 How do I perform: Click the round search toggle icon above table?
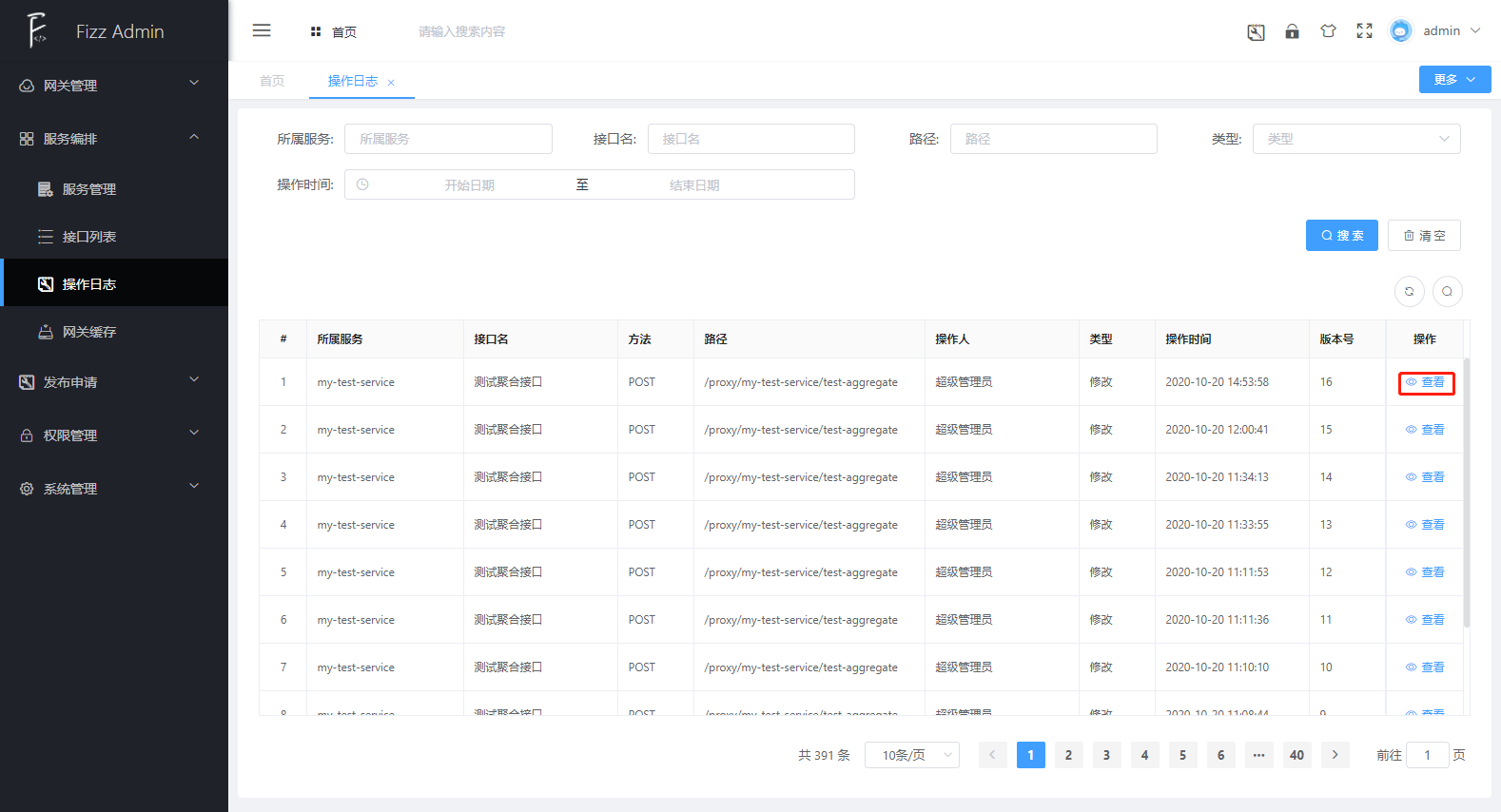pyautogui.click(x=1447, y=291)
